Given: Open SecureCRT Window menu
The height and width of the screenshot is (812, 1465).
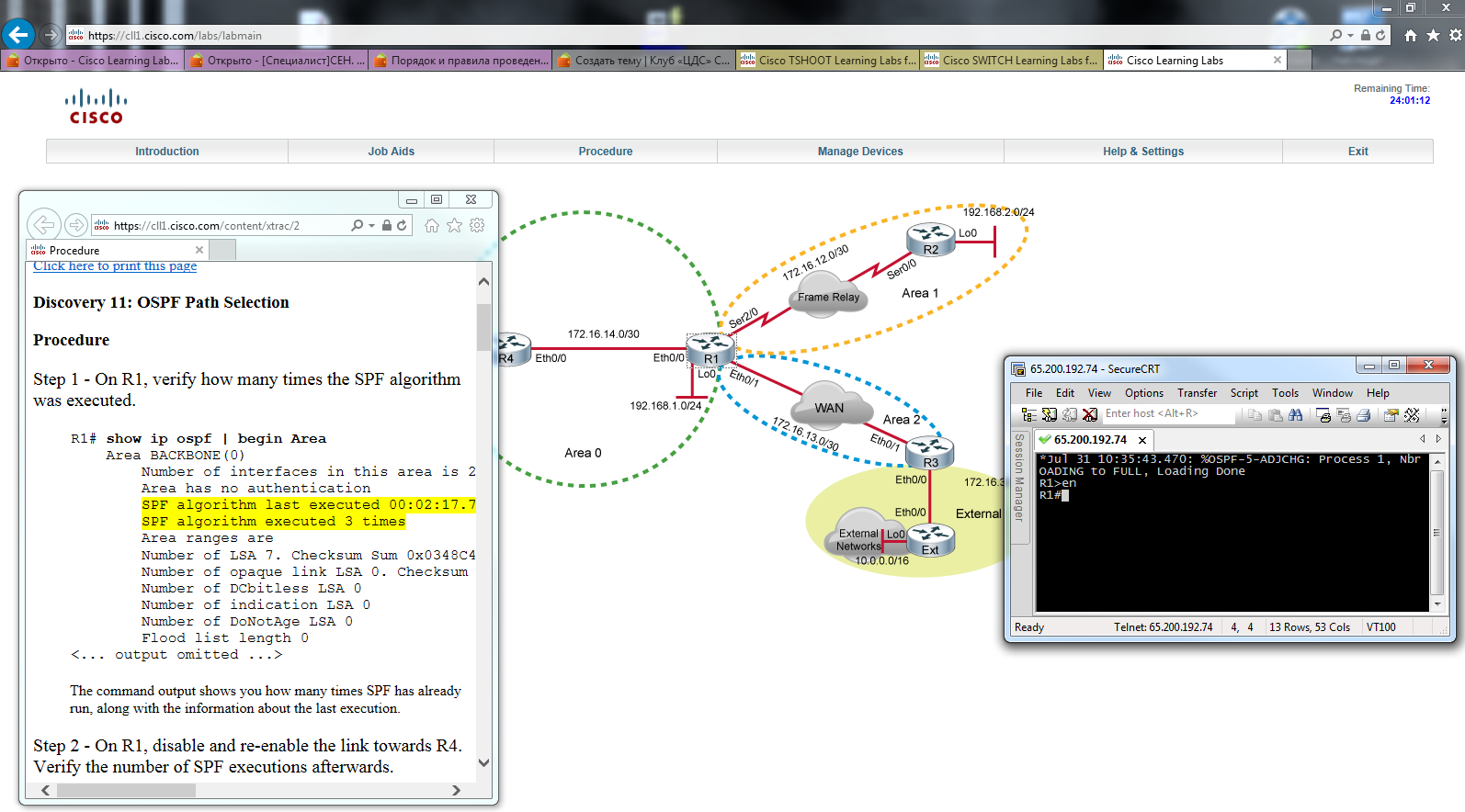Looking at the screenshot, I should pyautogui.click(x=1333, y=393).
